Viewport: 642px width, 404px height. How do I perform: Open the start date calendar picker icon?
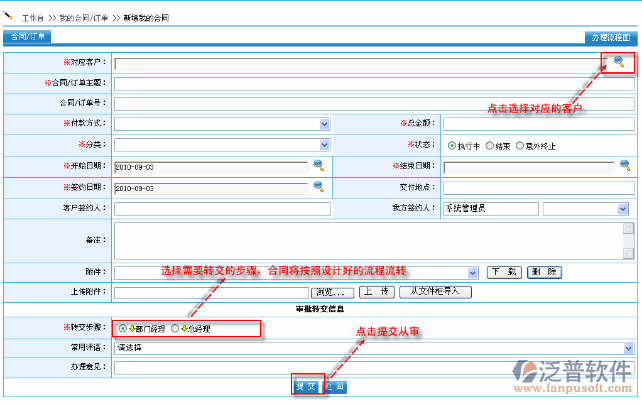[x=319, y=165]
